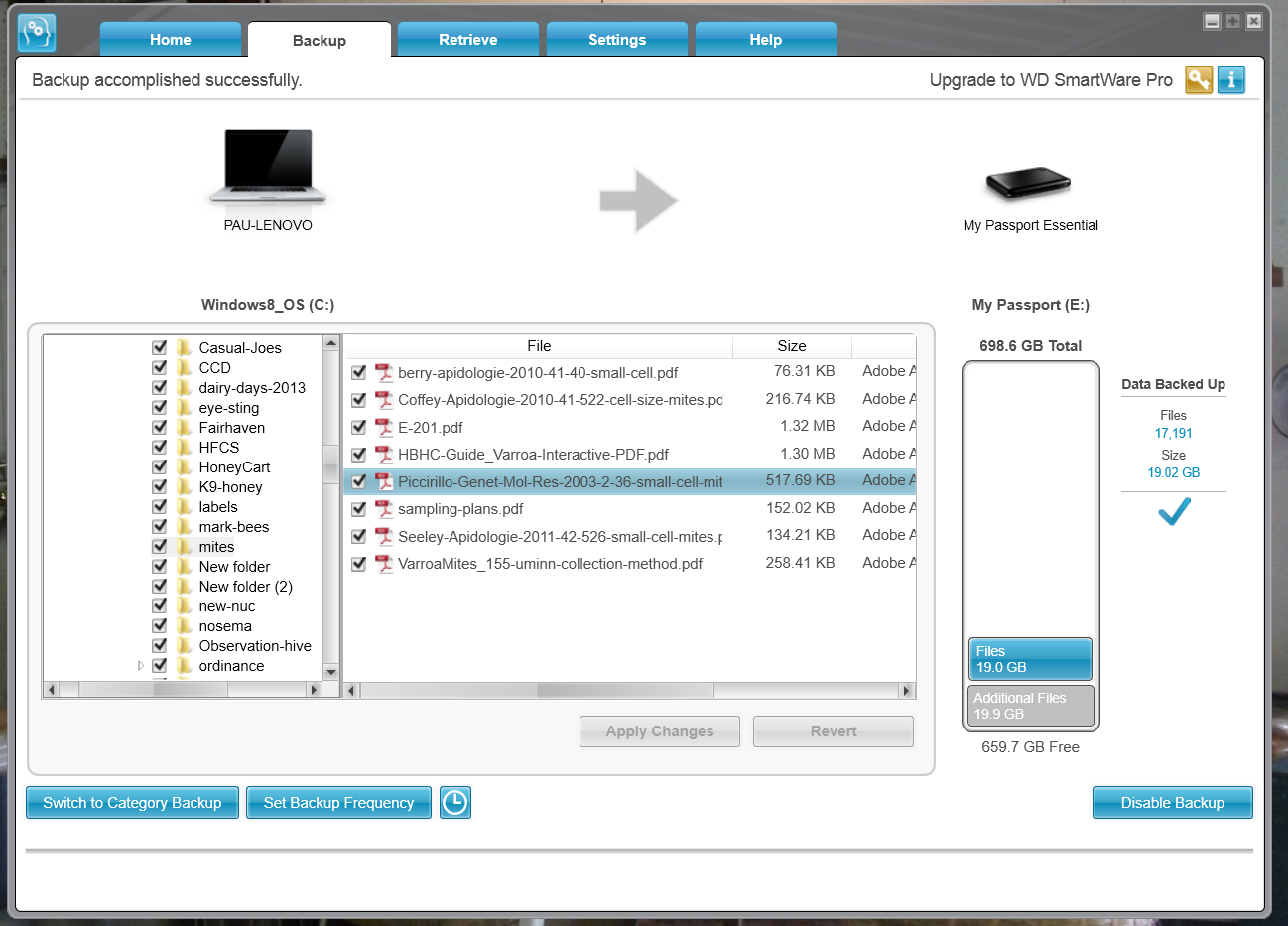Select the New folder (2) tree item
Viewport: 1288px width, 926px height.
coord(245,586)
